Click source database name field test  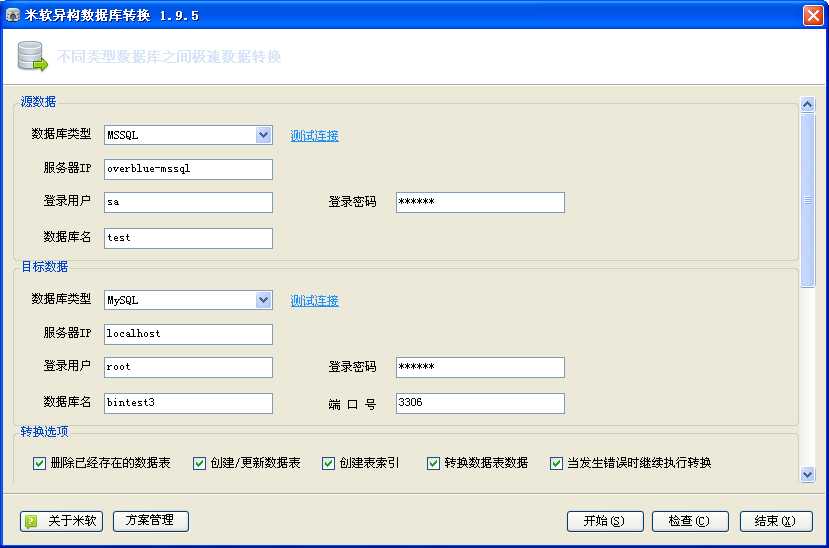188,238
